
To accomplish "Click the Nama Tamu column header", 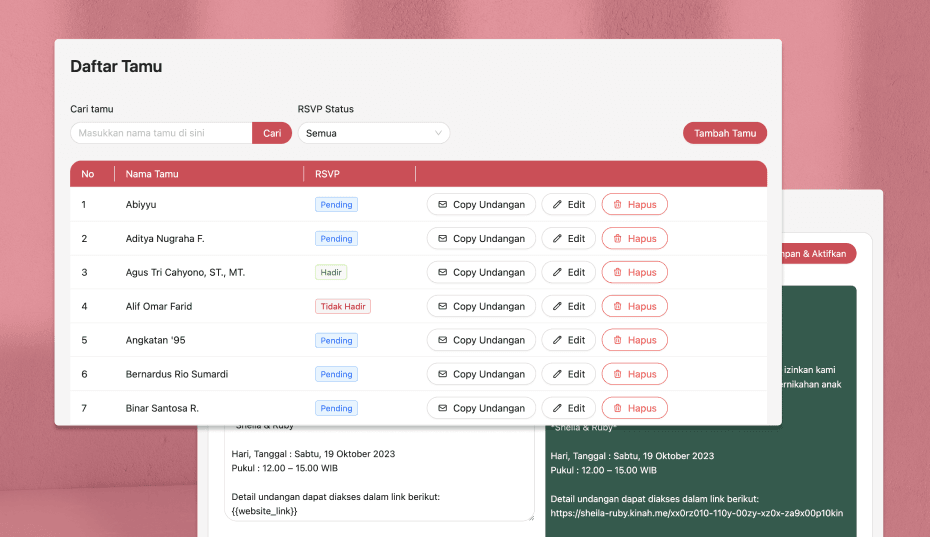I will click(152, 174).
